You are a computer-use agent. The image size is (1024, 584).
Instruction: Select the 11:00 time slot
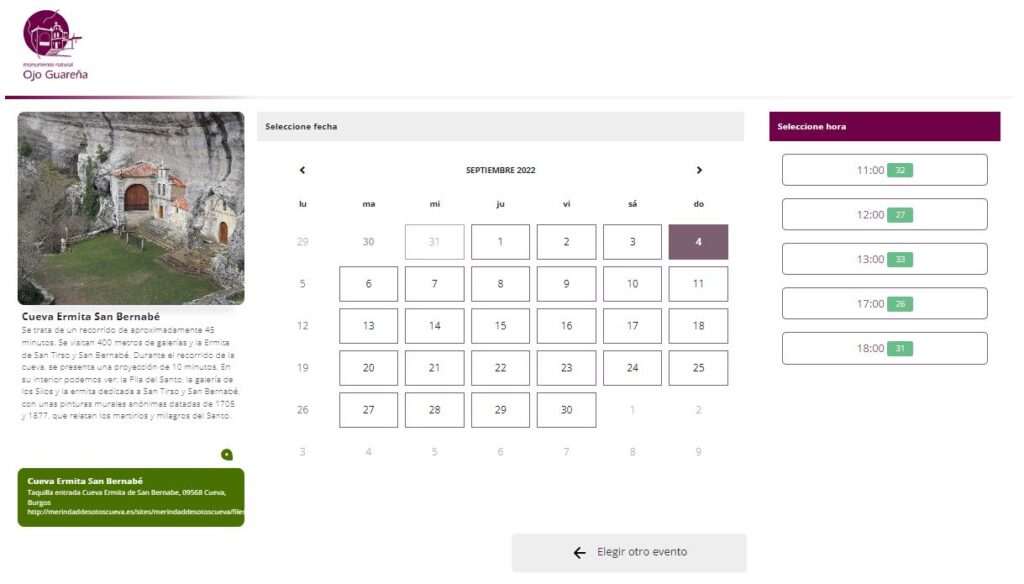click(884, 170)
